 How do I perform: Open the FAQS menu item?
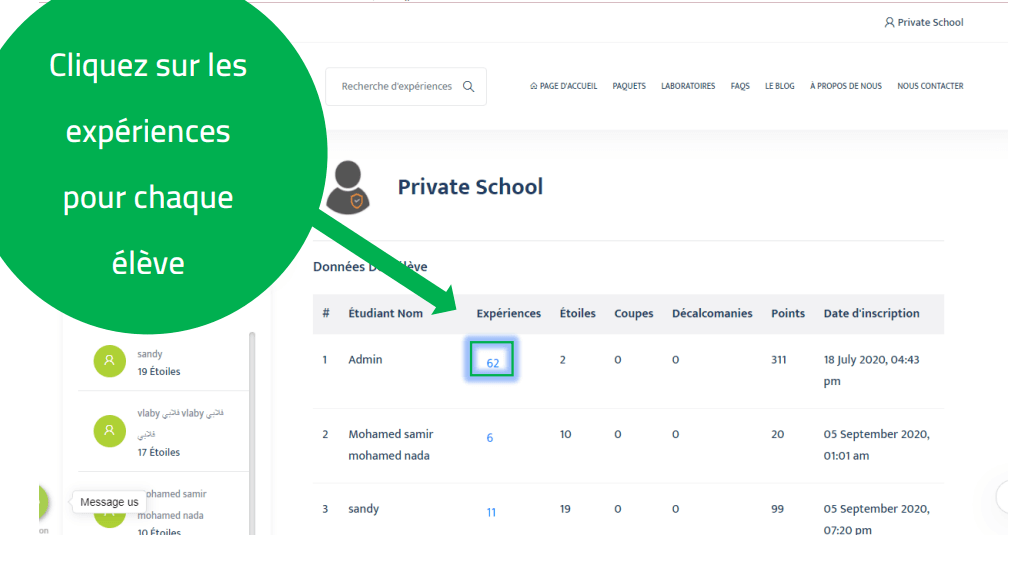pyautogui.click(x=740, y=87)
